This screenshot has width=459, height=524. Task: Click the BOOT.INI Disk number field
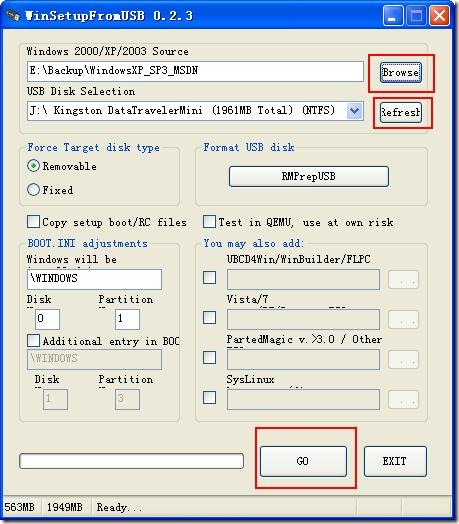point(47,319)
